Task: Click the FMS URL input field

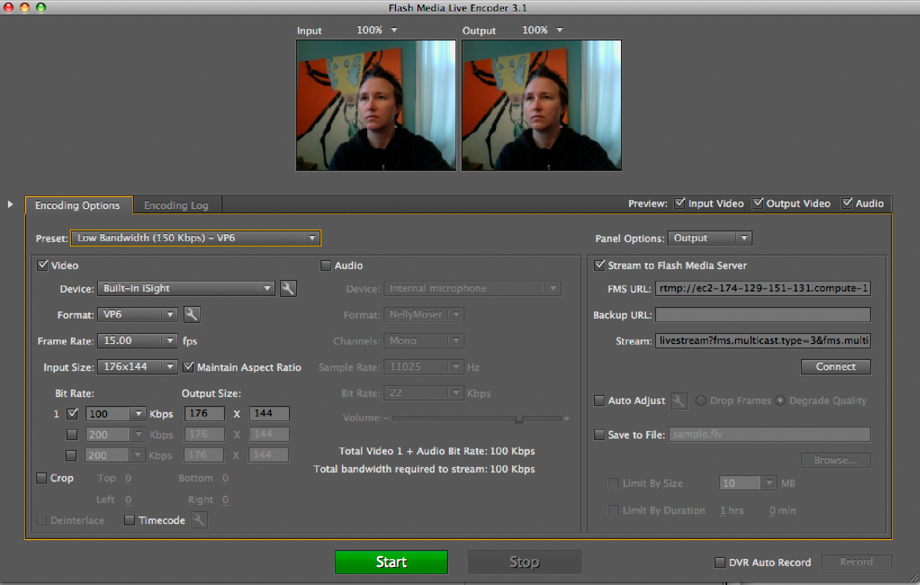Action: coord(763,288)
